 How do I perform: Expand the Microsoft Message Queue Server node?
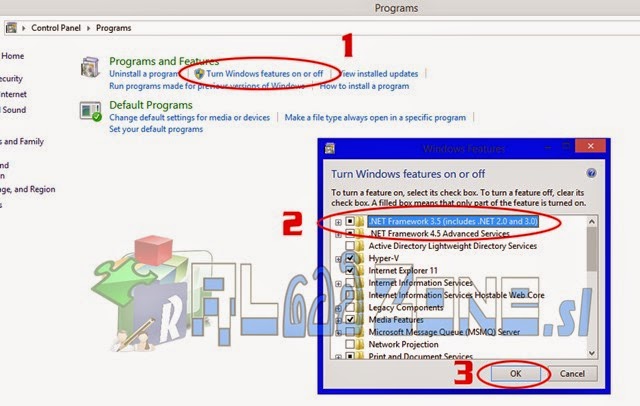pyautogui.click(x=338, y=333)
